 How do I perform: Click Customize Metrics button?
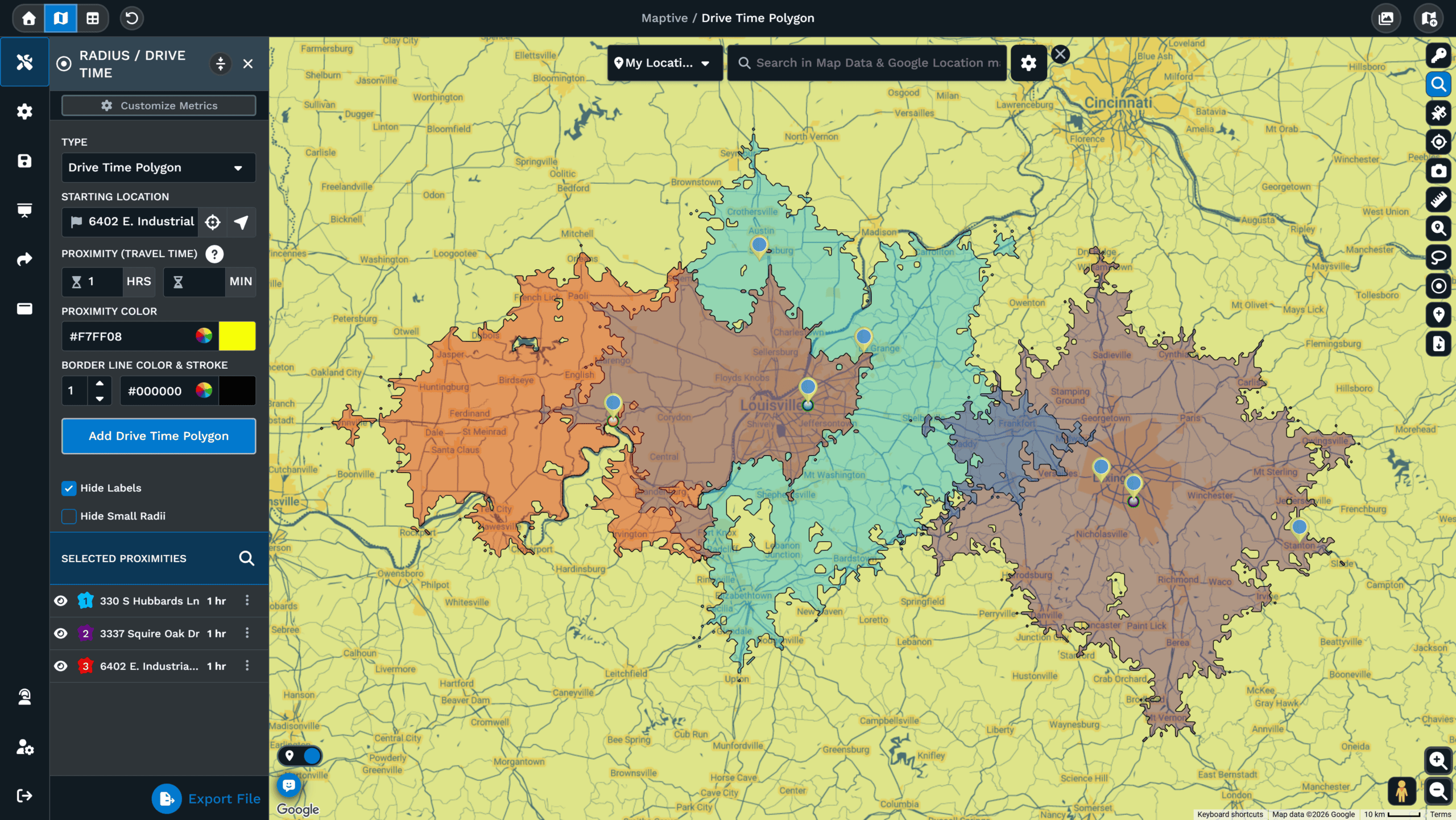coord(159,106)
